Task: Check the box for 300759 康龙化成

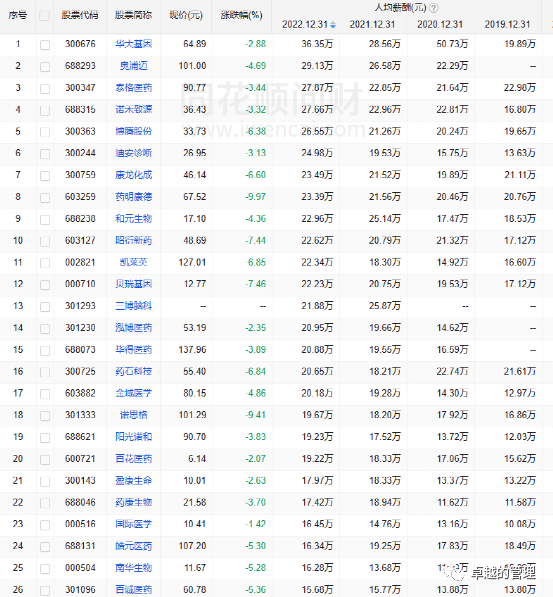Action: (x=45, y=176)
